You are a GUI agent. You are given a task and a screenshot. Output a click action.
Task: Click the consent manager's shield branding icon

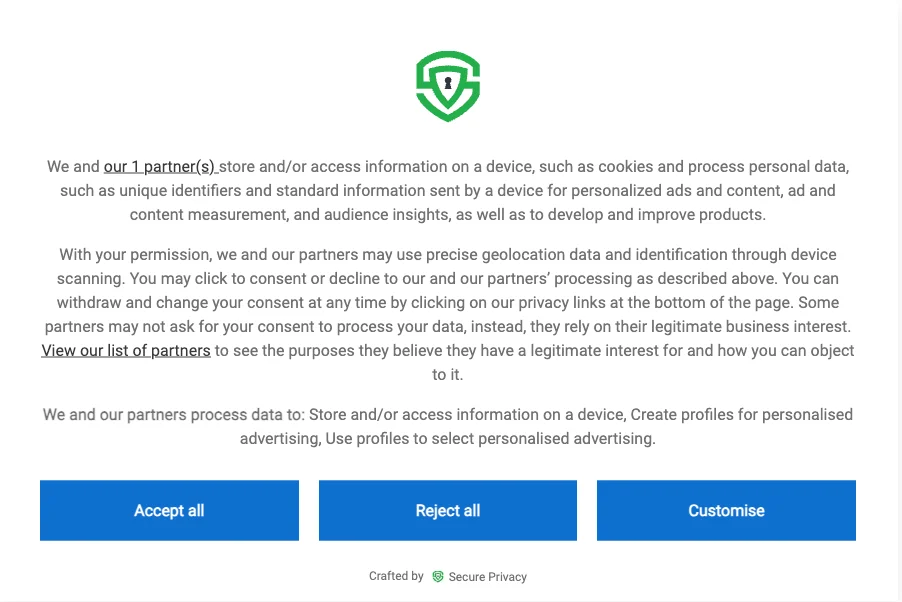[x=447, y=86]
